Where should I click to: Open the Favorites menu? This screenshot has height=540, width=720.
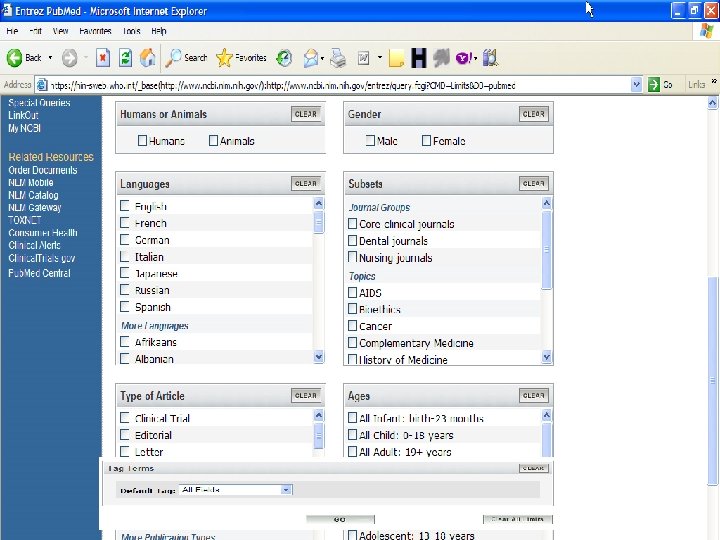click(95, 31)
